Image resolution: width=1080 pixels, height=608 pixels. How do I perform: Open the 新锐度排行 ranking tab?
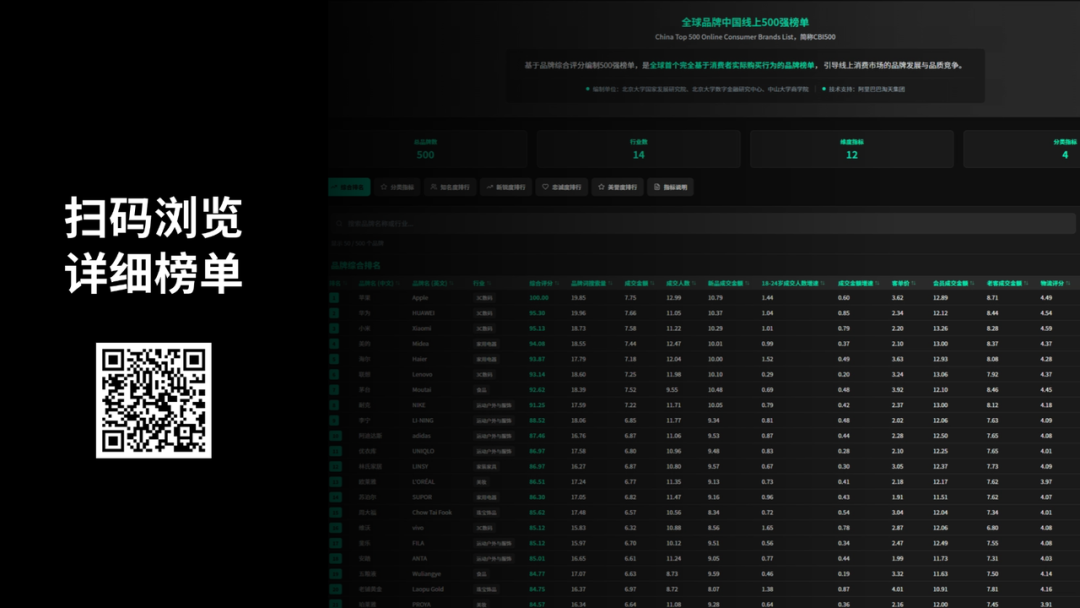(506, 187)
